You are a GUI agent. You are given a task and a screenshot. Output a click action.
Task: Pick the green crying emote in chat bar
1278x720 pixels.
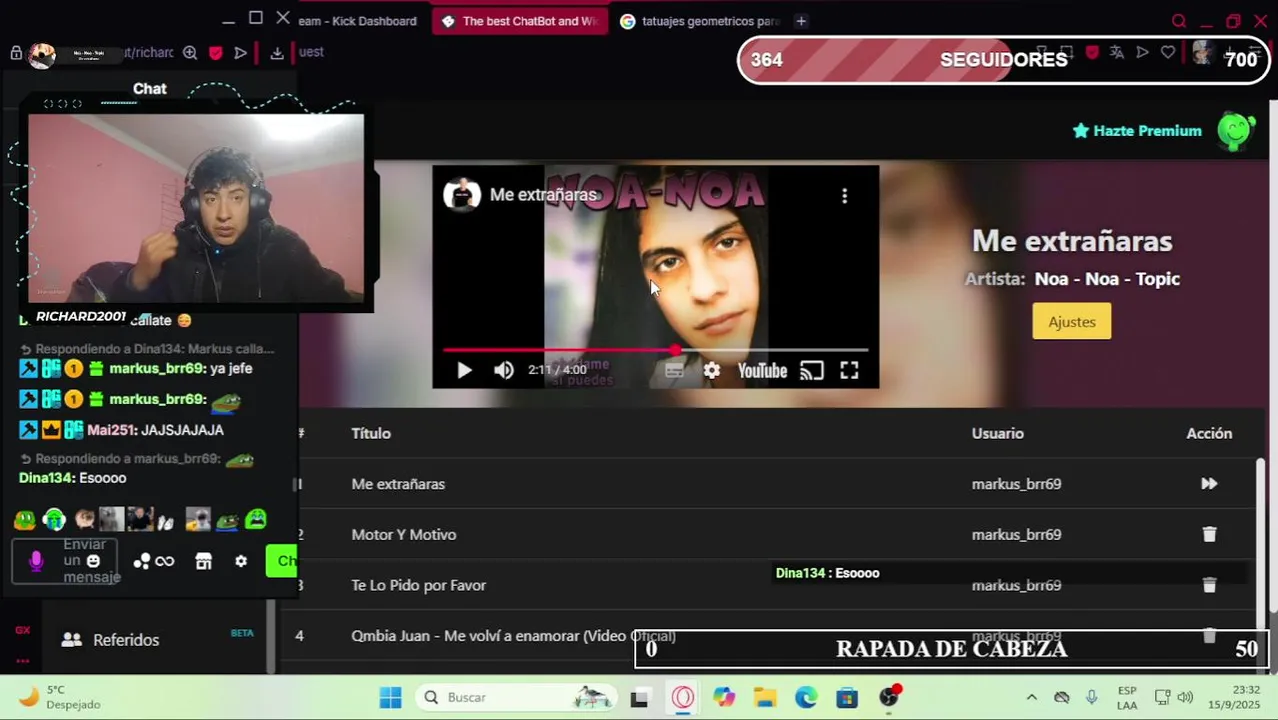tap(256, 519)
